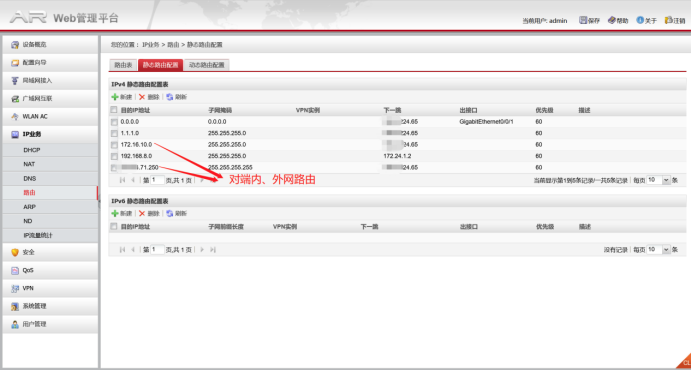Viewport: 691px width, 370px height.
Task: Open 设备概览 in the sidebar
Action: 50,44
